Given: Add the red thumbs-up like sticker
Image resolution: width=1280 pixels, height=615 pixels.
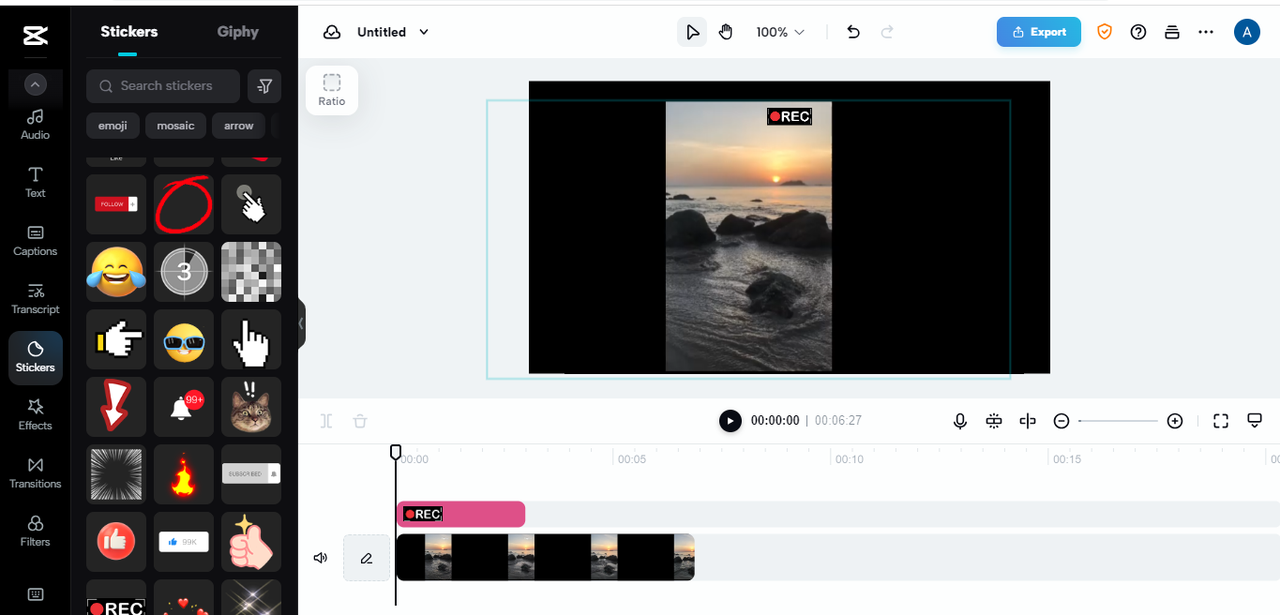Looking at the screenshot, I should pyautogui.click(x=116, y=541).
